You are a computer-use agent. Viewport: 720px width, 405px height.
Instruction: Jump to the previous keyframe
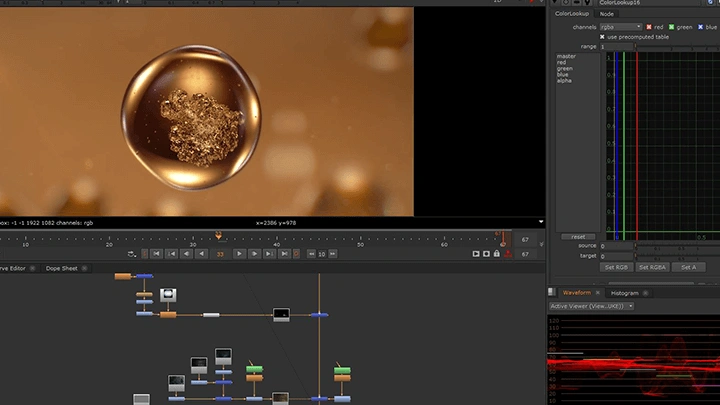click(x=171, y=254)
